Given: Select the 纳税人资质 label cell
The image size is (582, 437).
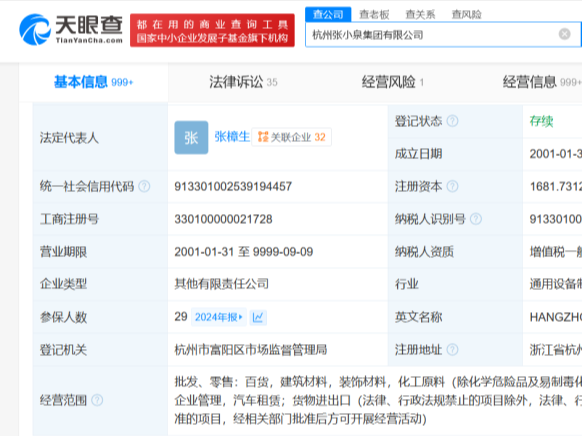Looking at the screenshot, I should [x=455, y=252].
